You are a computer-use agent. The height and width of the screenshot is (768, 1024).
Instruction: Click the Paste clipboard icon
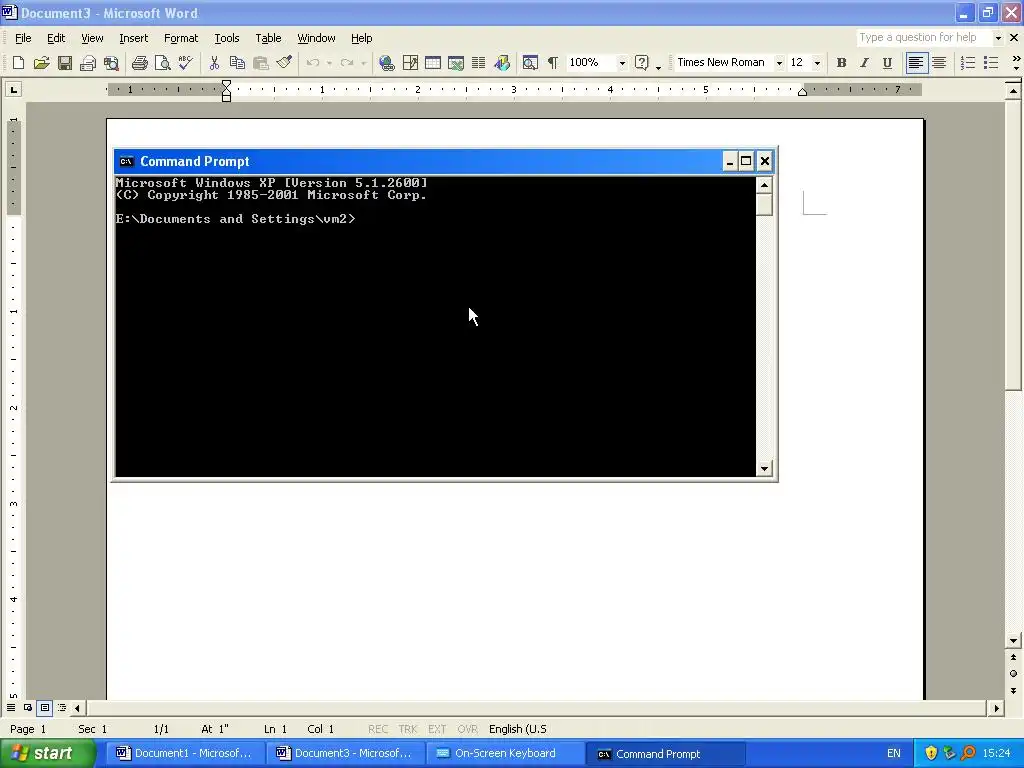click(261, 63)
